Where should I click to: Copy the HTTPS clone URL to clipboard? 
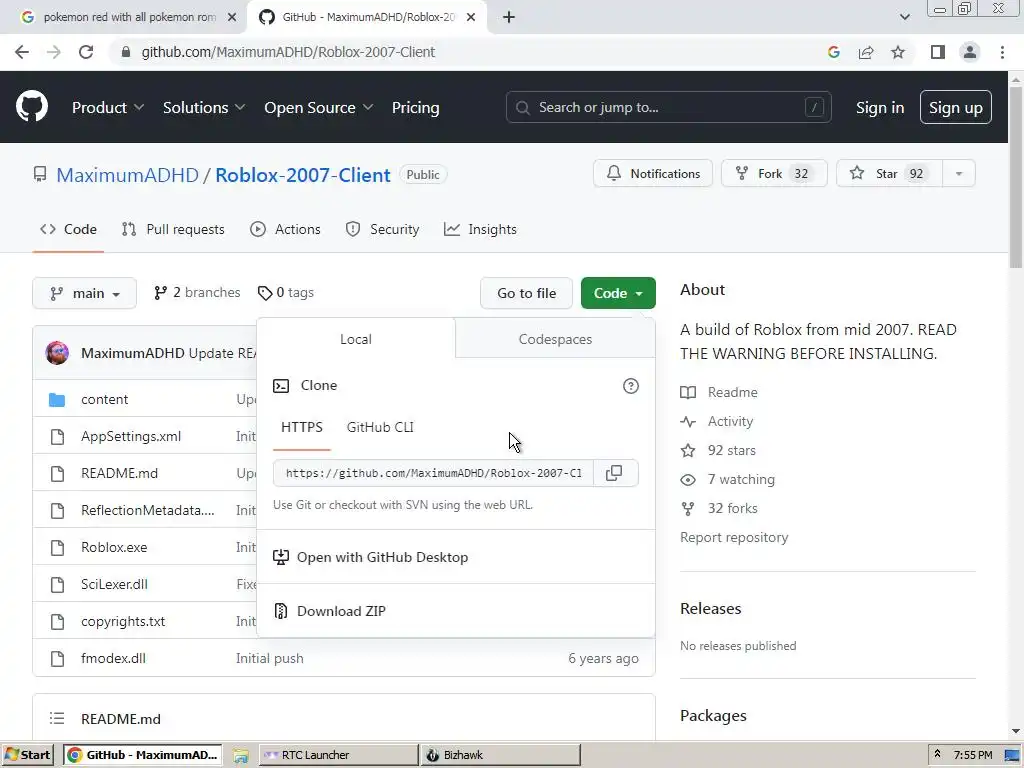[x=614, y=473]
